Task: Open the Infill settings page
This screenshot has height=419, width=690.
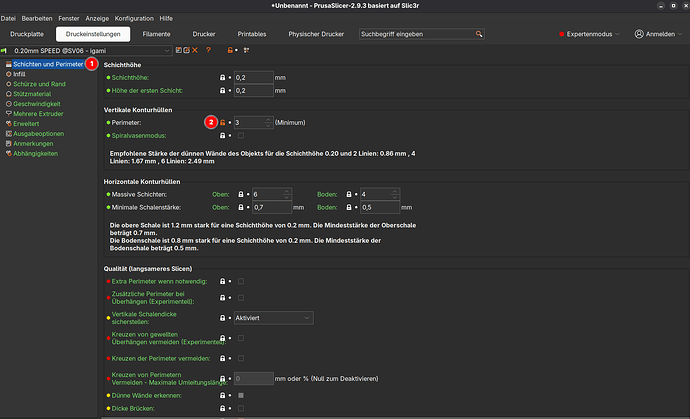Action: click(20, 74)
